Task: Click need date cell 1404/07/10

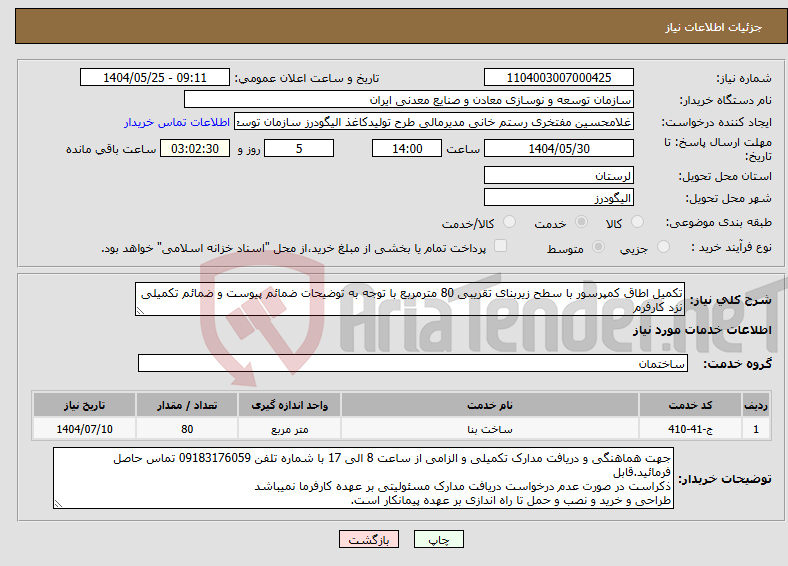Action: [x=84, y=429]
